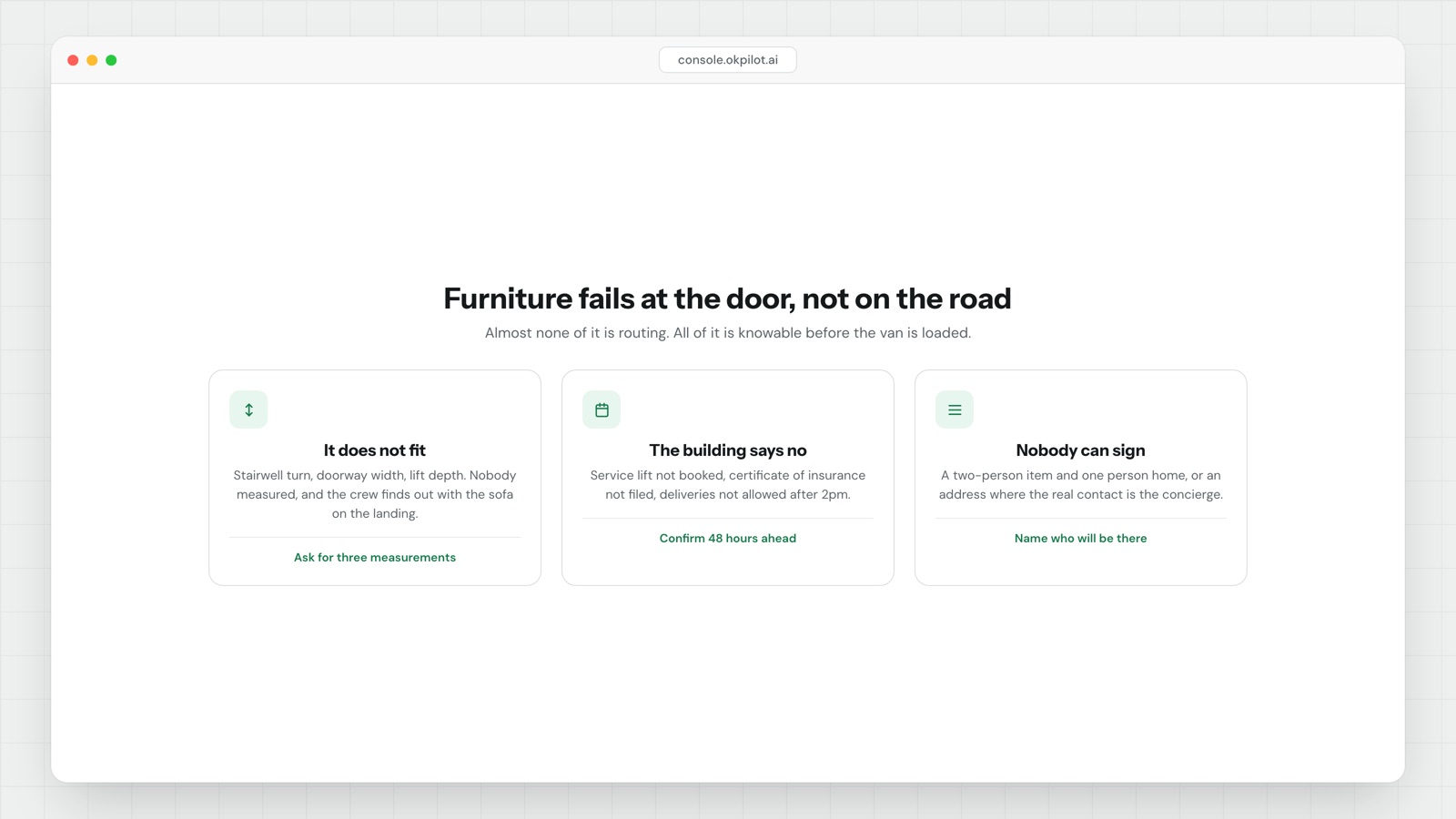Select the "Nobody can sign" card title

tap(1081, 450)
